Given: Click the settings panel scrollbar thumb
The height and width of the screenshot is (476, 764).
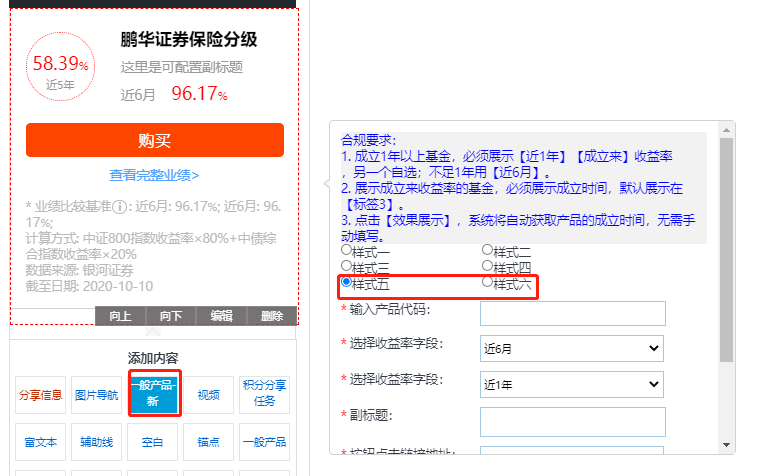Looking at the screenshot, I should 726,249.
